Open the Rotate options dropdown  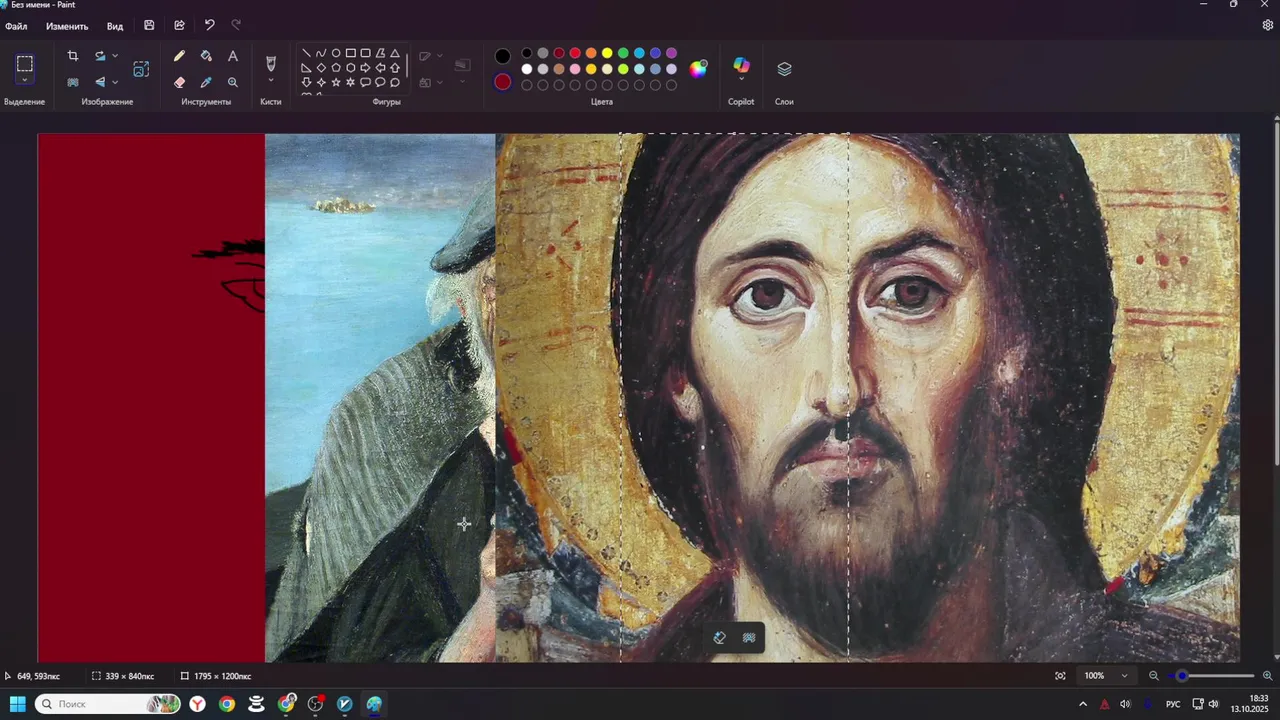(x=115, y=56)
